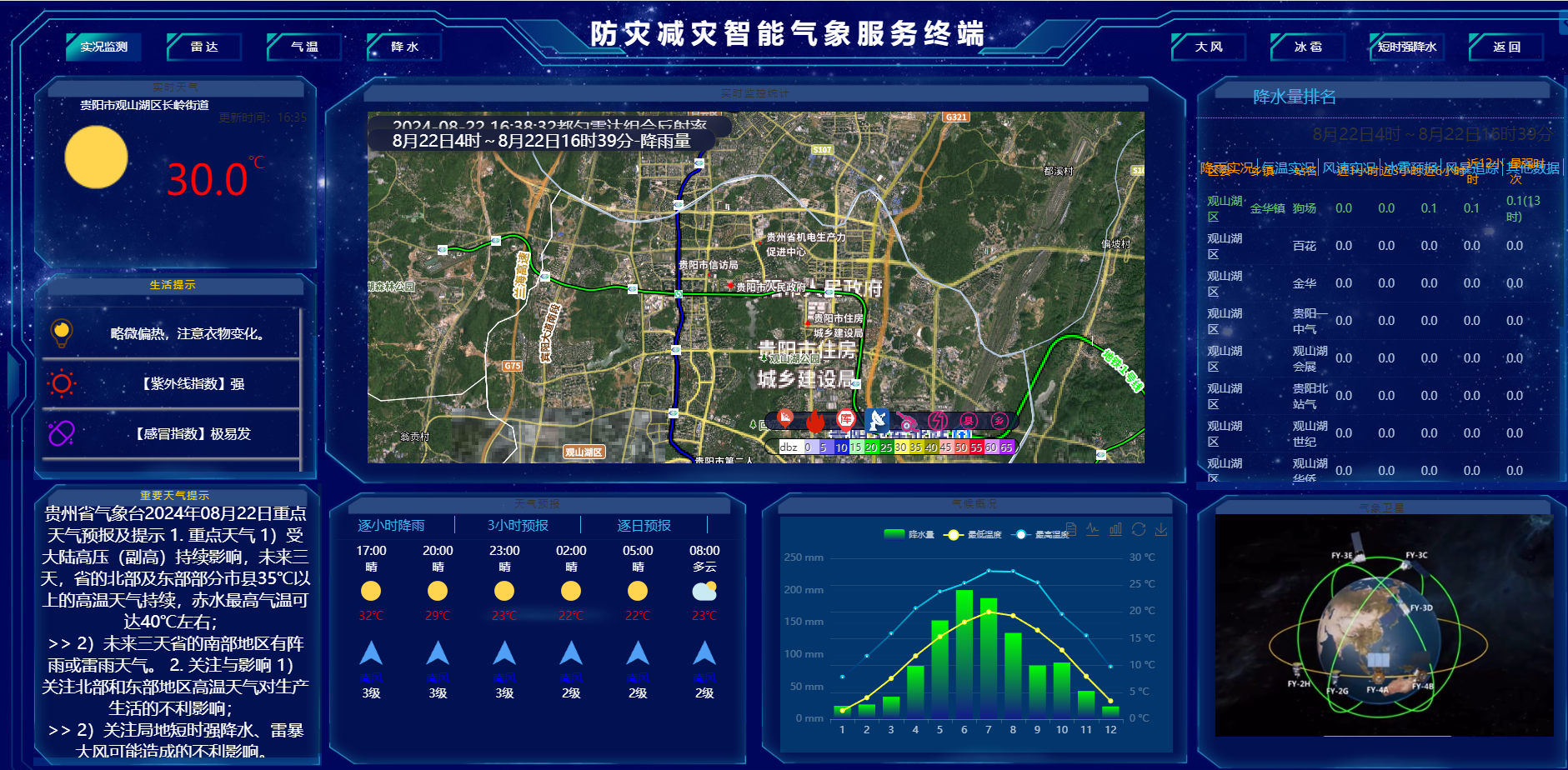Viewport: 1568px width, 770px height.
Task: Click the 降水量排名 panel title
Action: 1295,97
